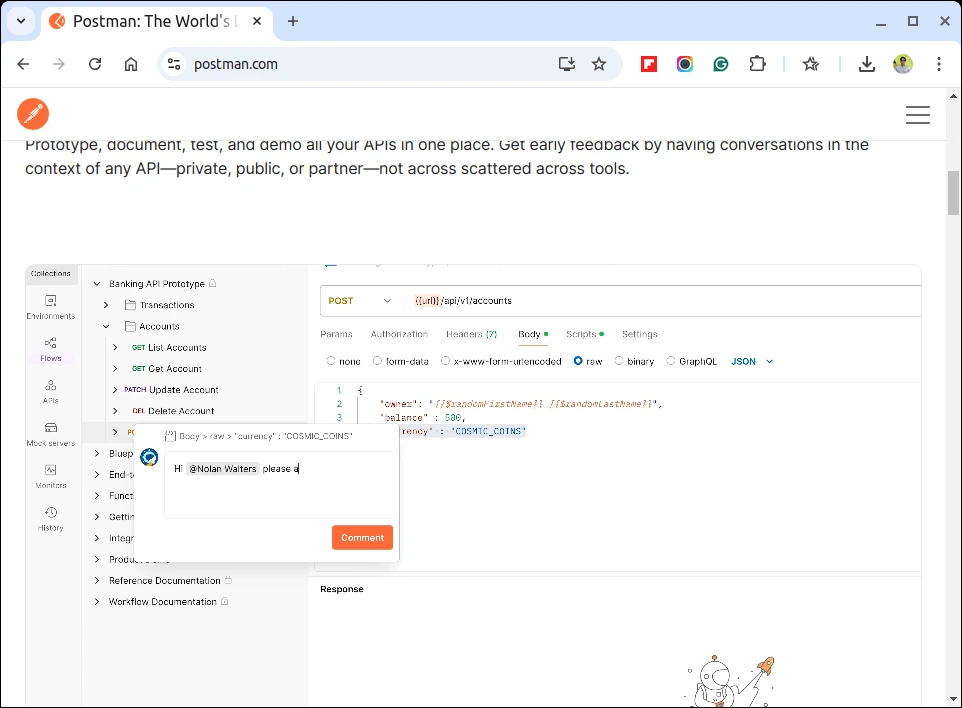
Task: View site information for postman.com
Action: (x=174, y=64)
